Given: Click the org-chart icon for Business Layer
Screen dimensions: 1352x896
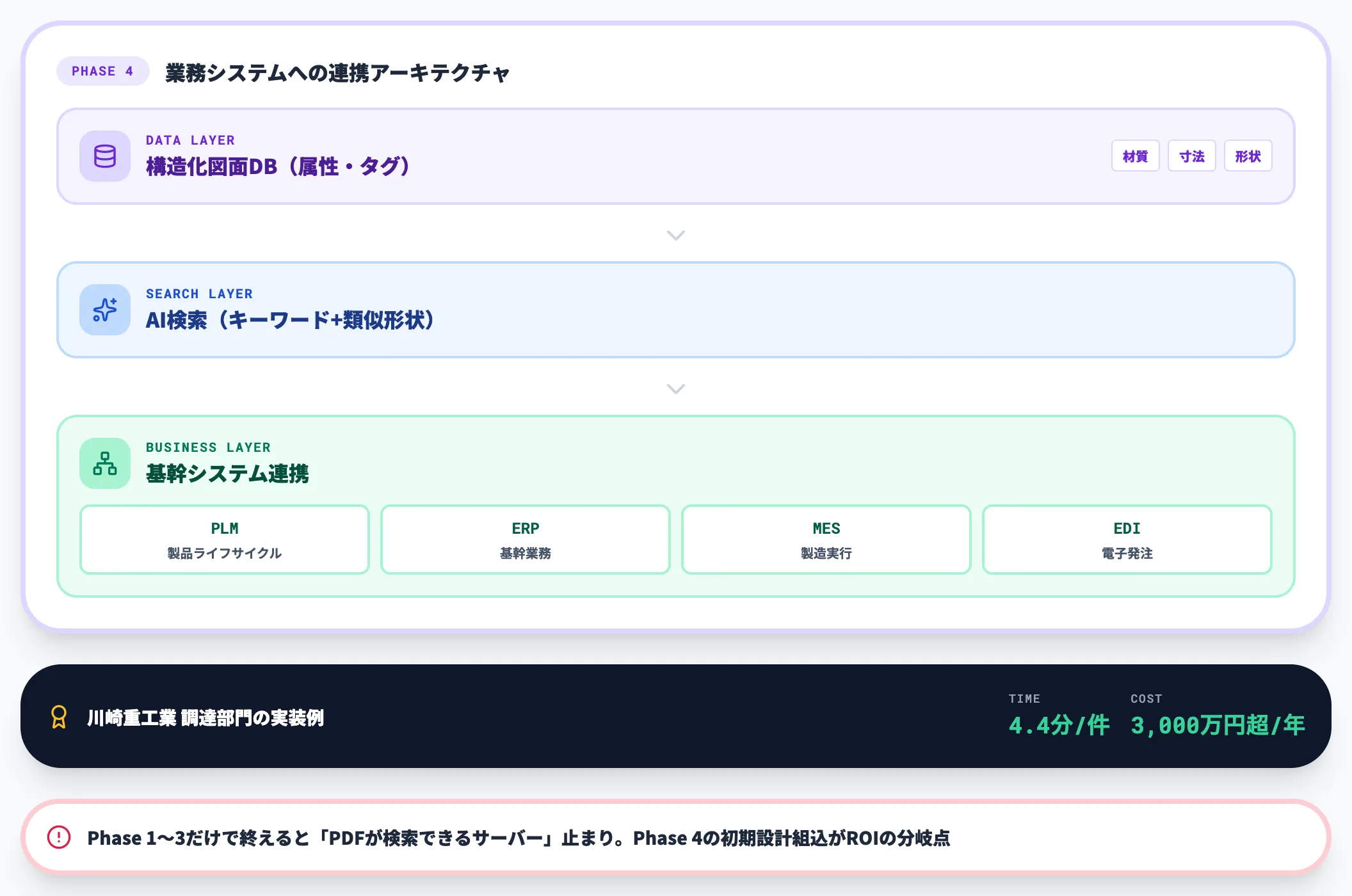Looking at the screenshot, I should [x=104, y=463].
